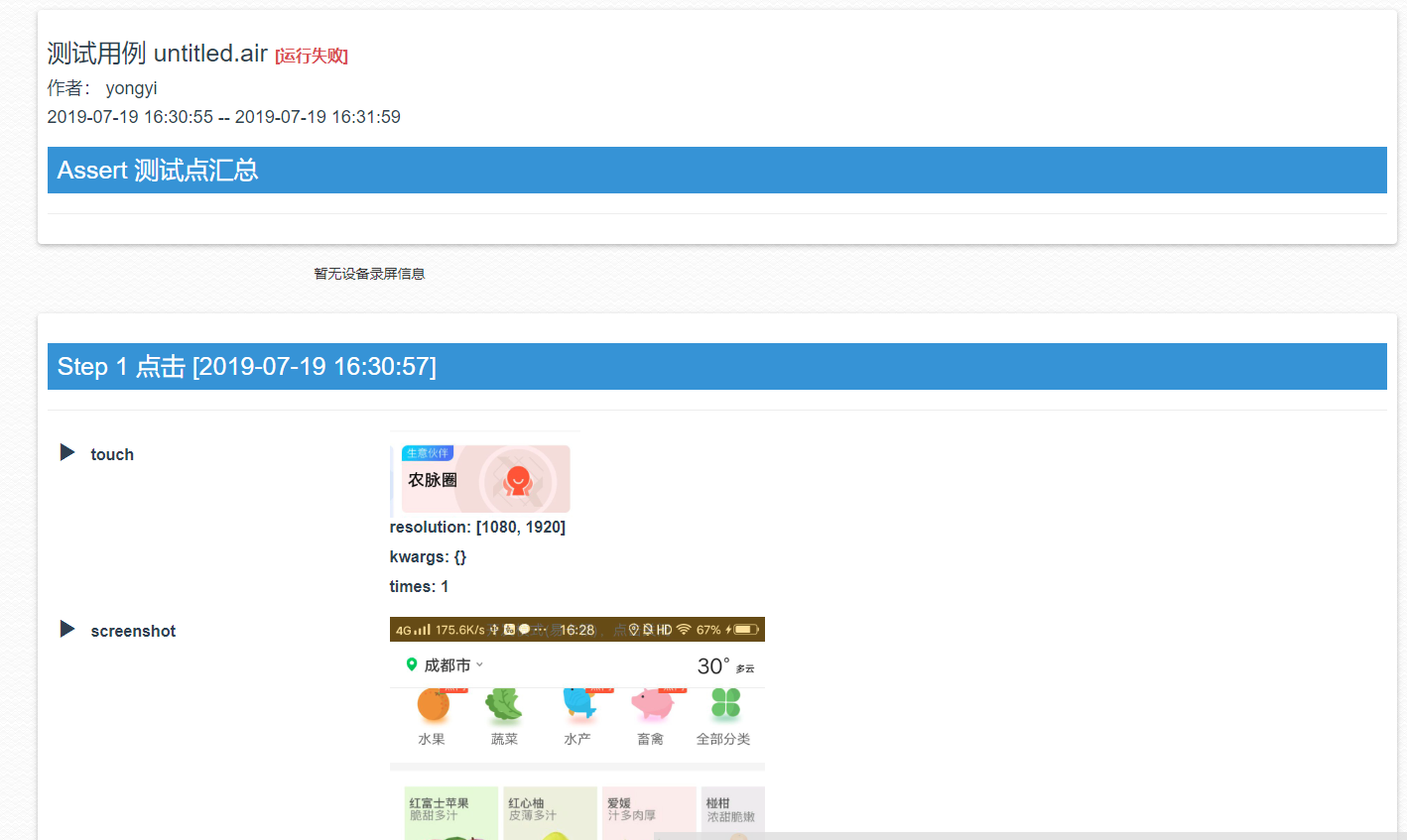The image size is (1407, 840).
Task: Expand the touch step triangle
Action: pyautogui.click(x=67, y=453)
